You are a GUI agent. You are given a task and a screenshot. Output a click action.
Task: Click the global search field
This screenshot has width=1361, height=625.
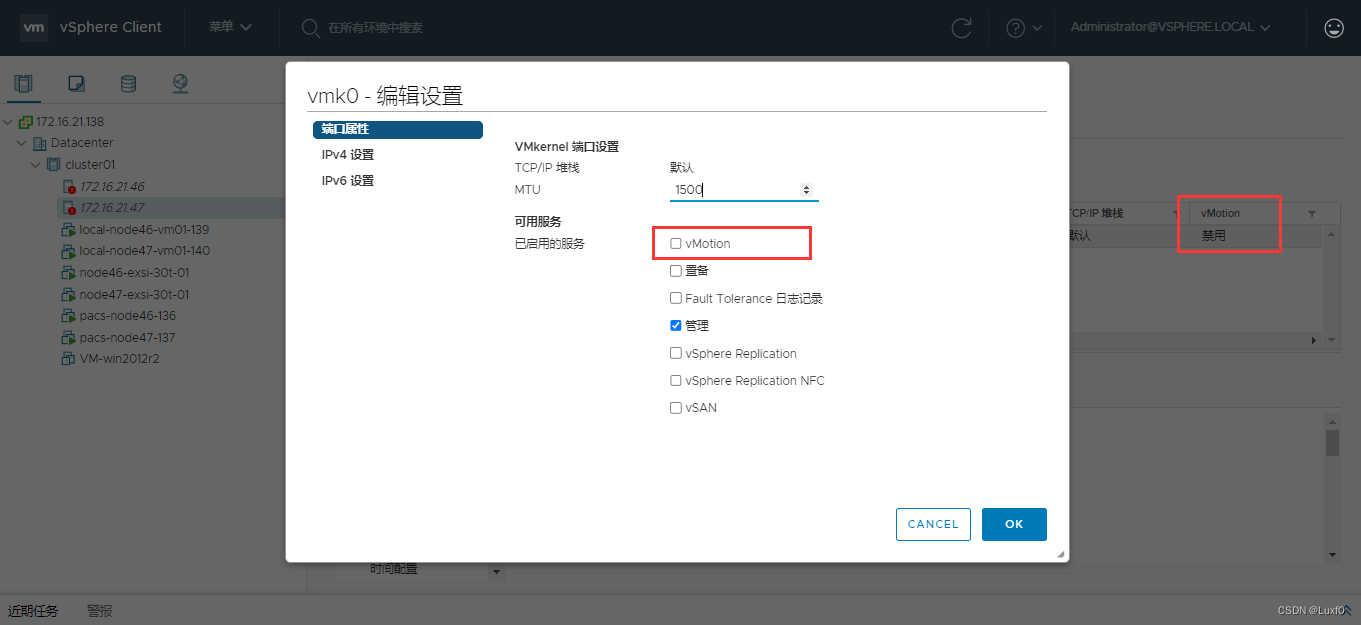420,27
